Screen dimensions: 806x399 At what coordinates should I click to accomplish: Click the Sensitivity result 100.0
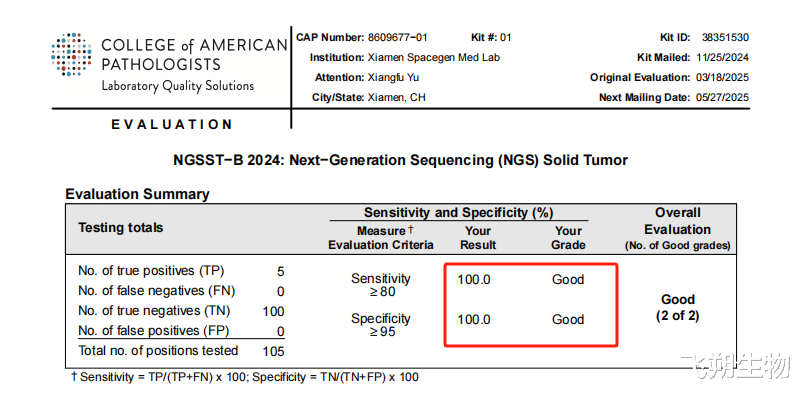(x=474, y=280)
